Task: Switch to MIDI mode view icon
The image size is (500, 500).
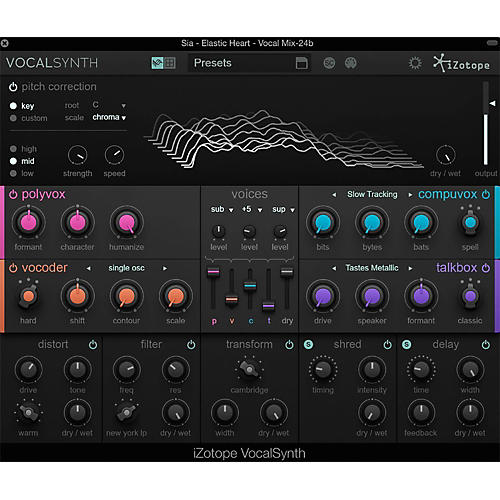Action: [170, 63]
